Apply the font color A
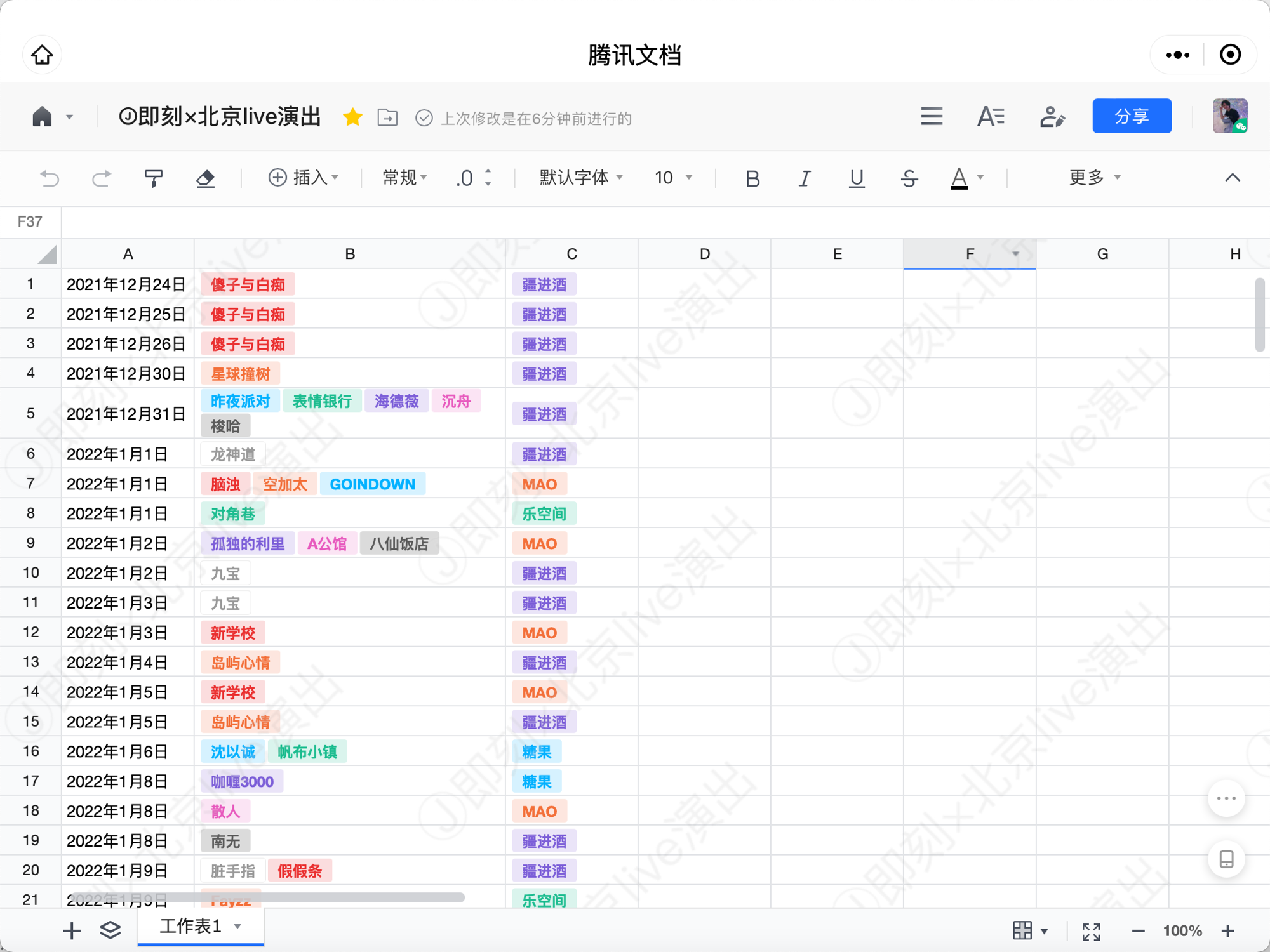 point(959,178)
